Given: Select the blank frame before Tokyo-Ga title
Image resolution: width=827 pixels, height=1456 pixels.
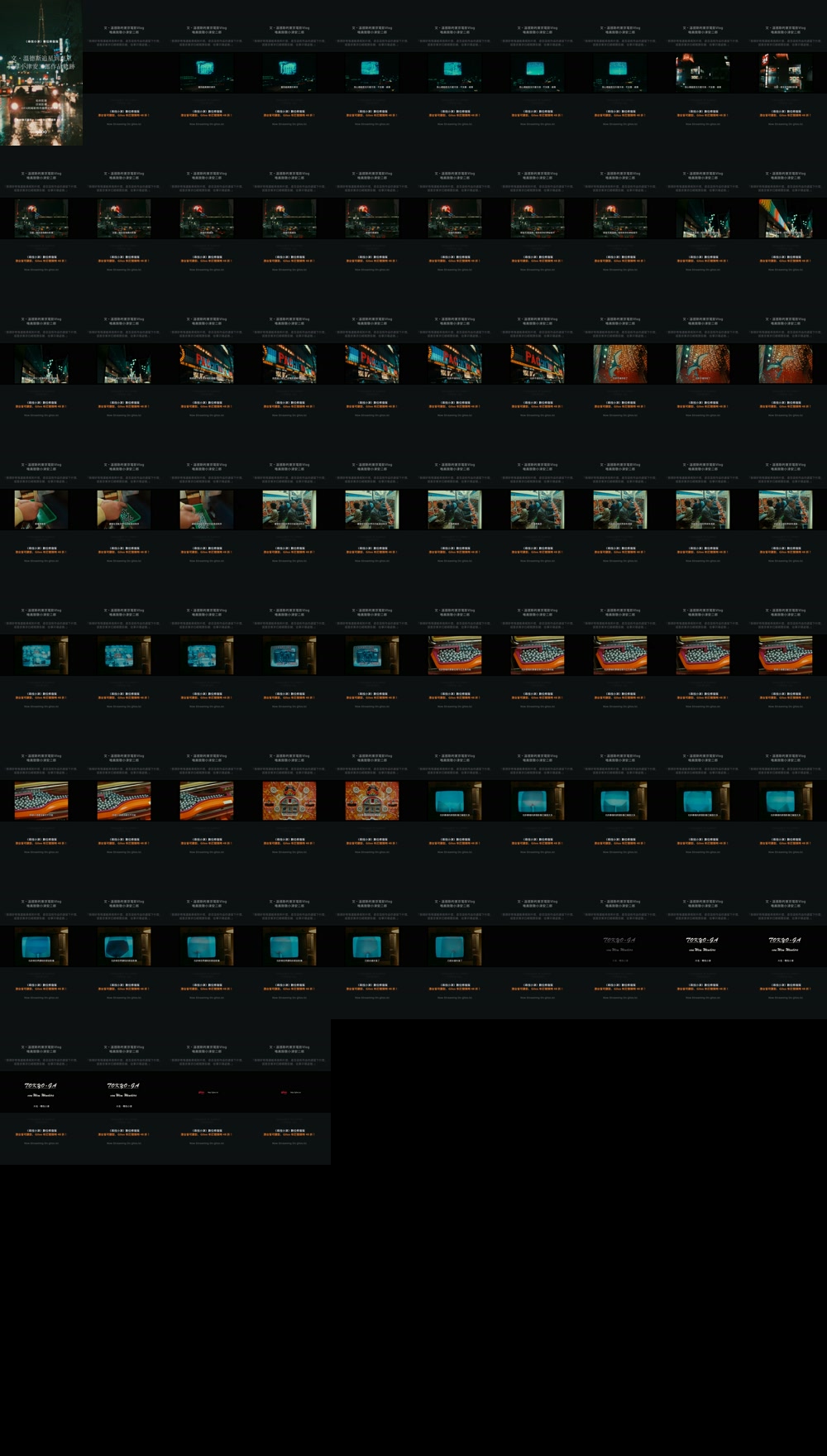Looking at the screenshot, I should click(x=538, y=946).
